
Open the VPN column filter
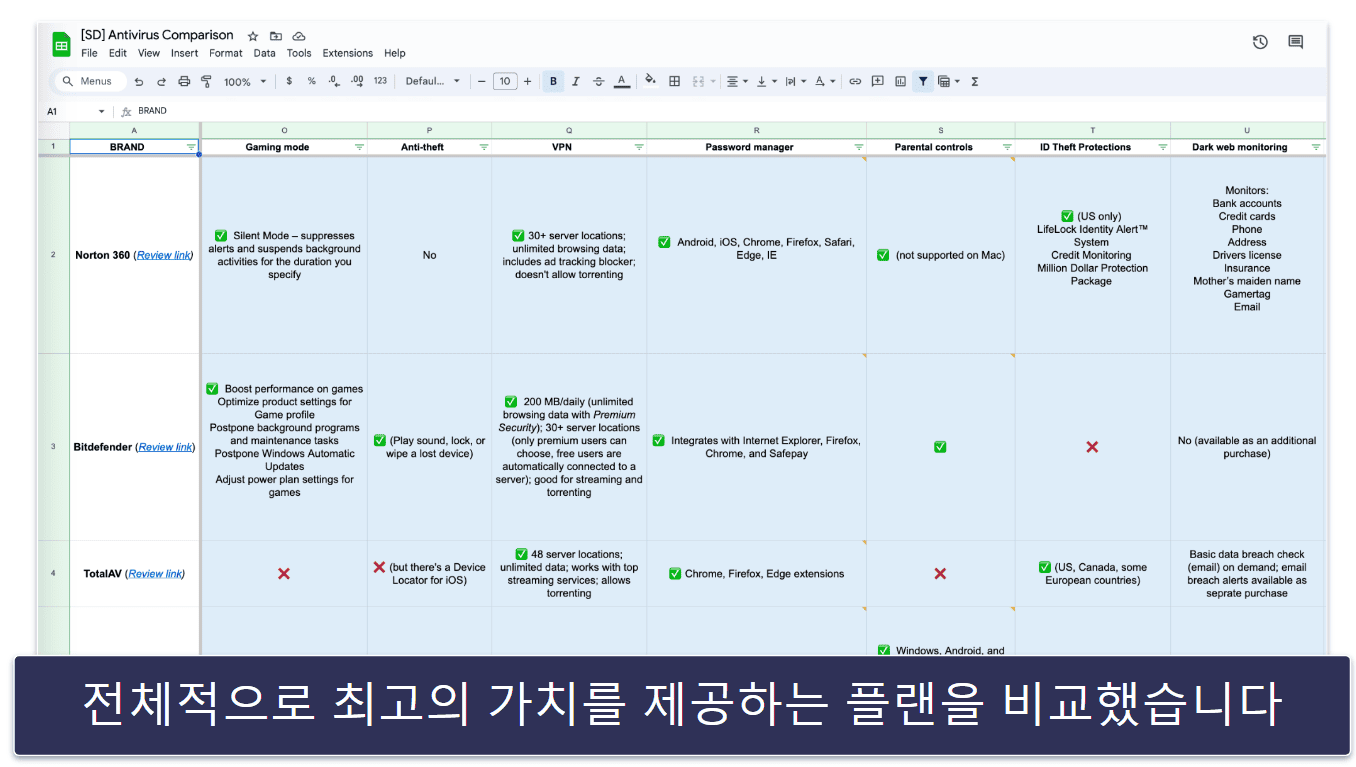coord(638,147)
